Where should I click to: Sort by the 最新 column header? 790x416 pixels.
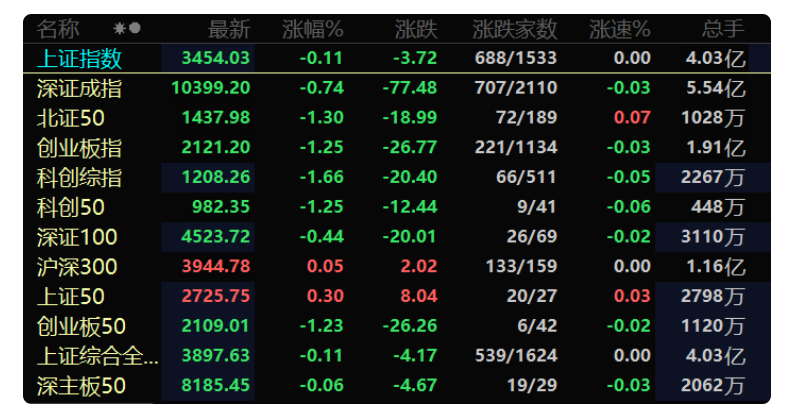229,29
